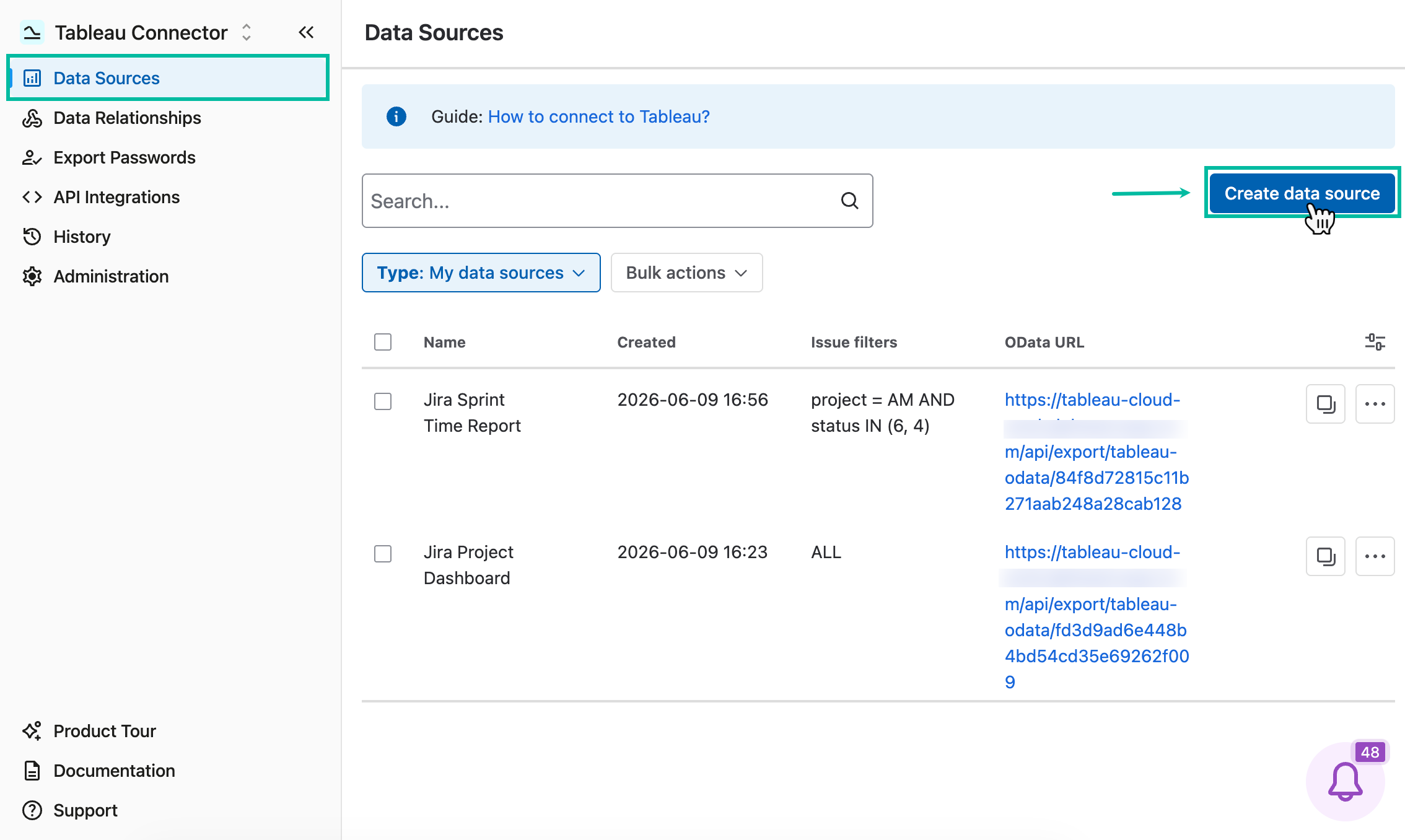Screen dimensions: 1405x840
Task: Click the Data Sources chart icon
Action: pyautogui.click(x=32, y=78)
